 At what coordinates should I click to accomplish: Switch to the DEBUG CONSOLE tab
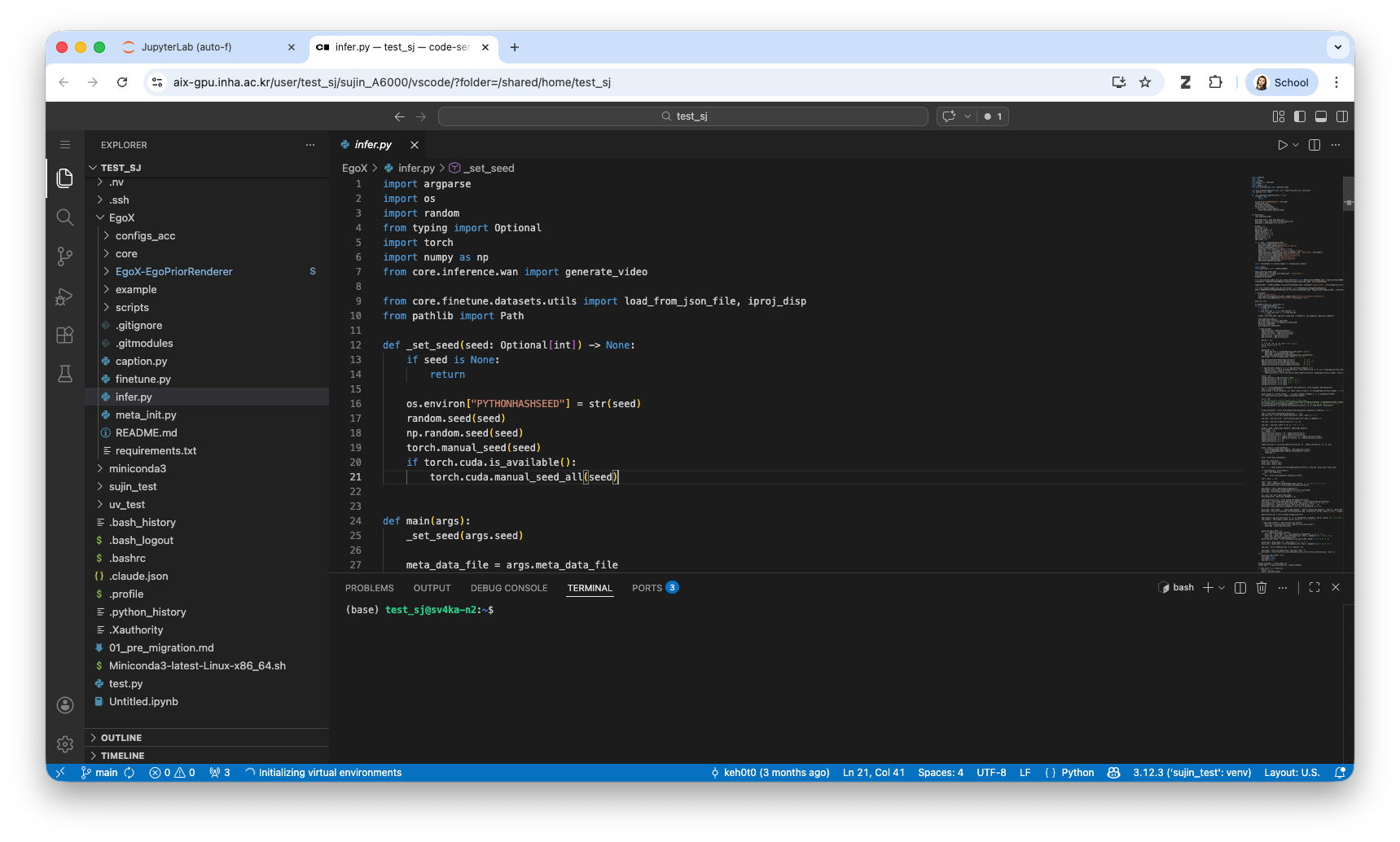click(x=509, y=588)
